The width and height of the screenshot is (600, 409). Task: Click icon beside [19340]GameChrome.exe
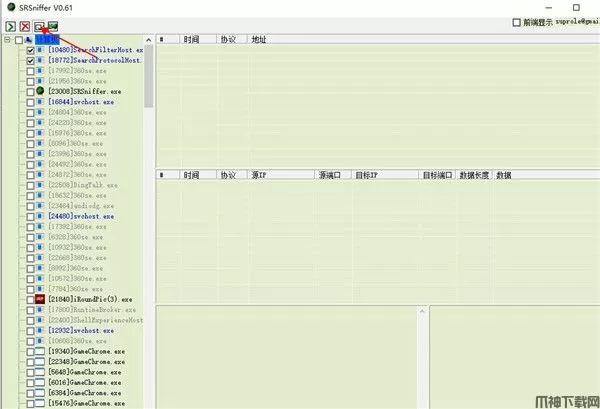(x=39, y=352)
